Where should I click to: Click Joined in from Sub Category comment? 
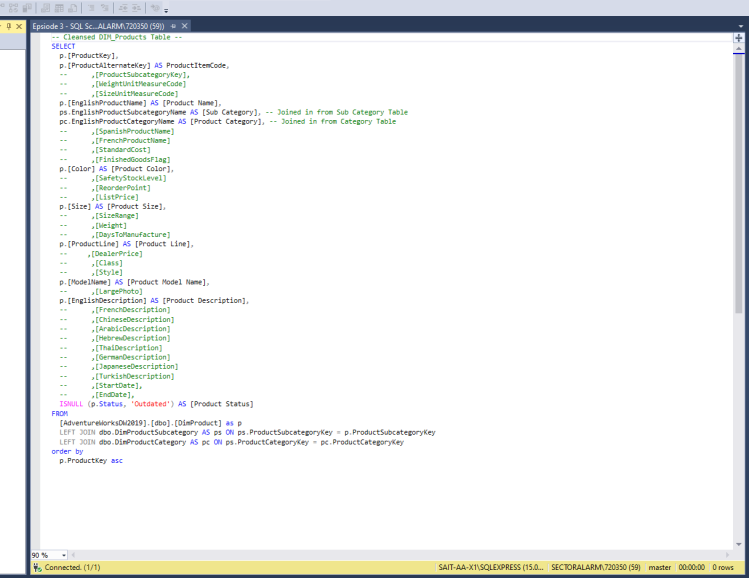coord(337,112)
